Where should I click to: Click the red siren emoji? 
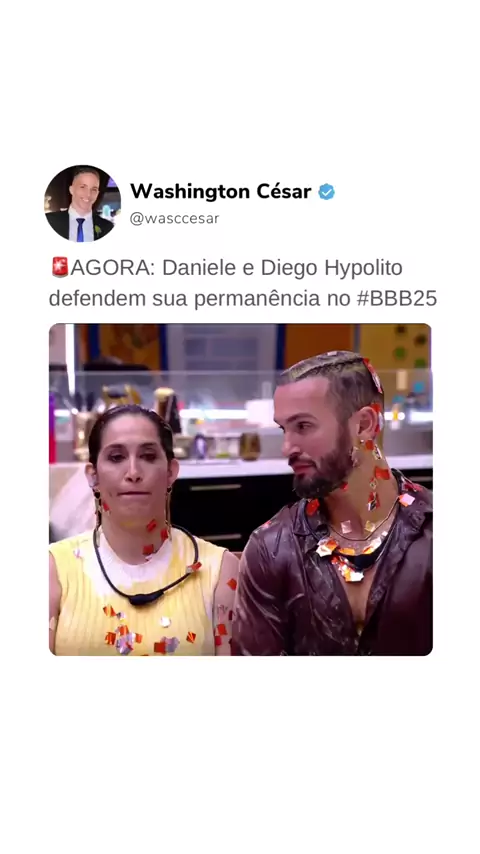[x=59, y=267]
